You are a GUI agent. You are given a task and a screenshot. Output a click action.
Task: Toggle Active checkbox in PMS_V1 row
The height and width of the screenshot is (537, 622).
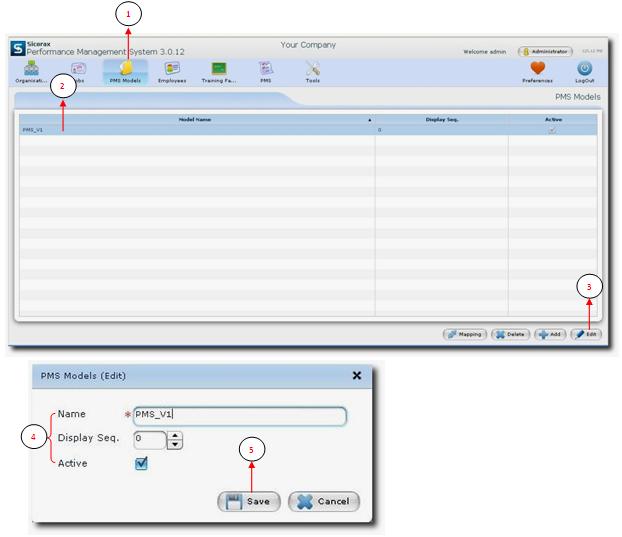coord(552,130)
